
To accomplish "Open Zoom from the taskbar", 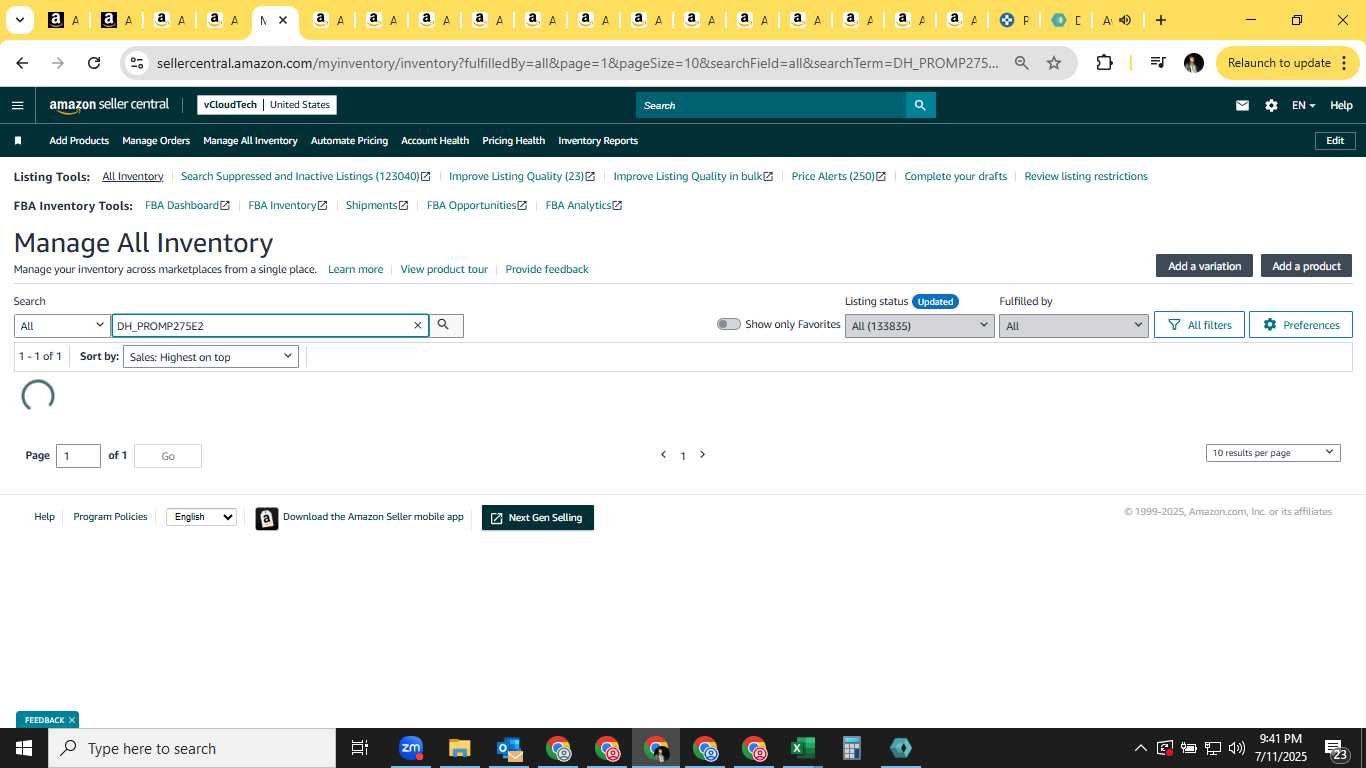I will point(411,748).
